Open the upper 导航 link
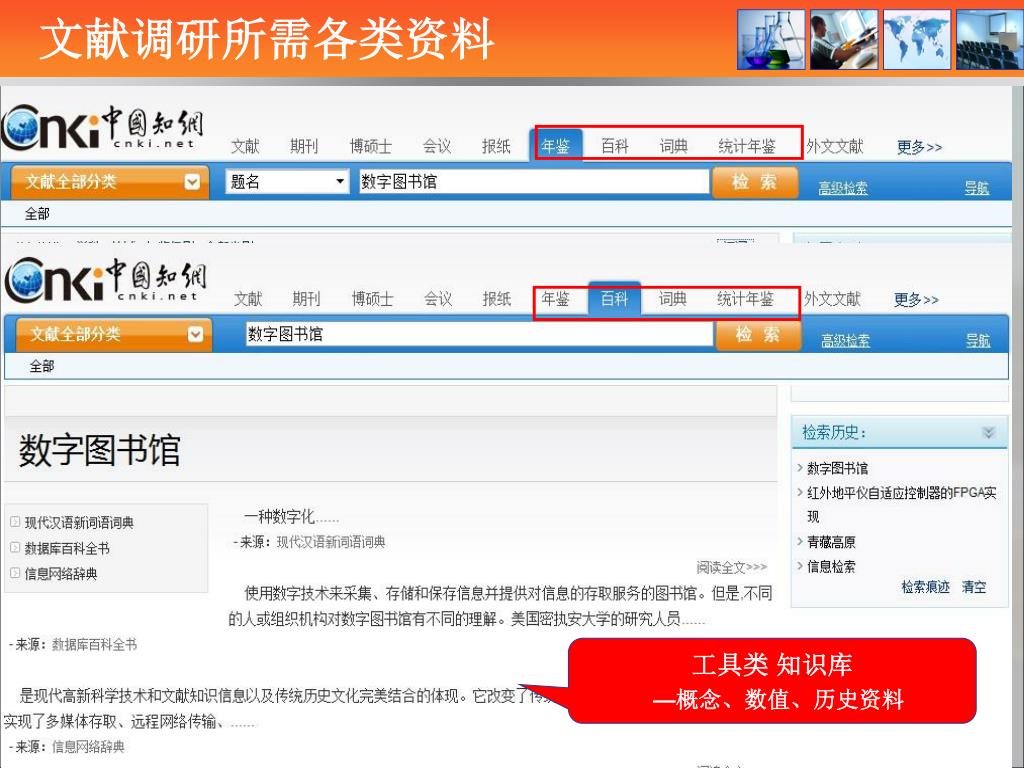 pyautogui.click(x=977, y=188)
